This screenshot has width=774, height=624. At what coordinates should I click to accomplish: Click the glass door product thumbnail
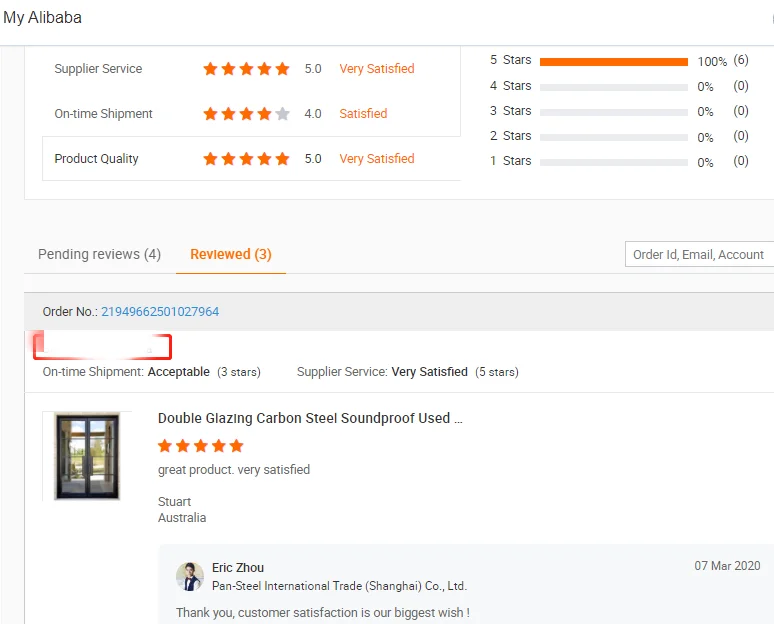click(86, 455)
